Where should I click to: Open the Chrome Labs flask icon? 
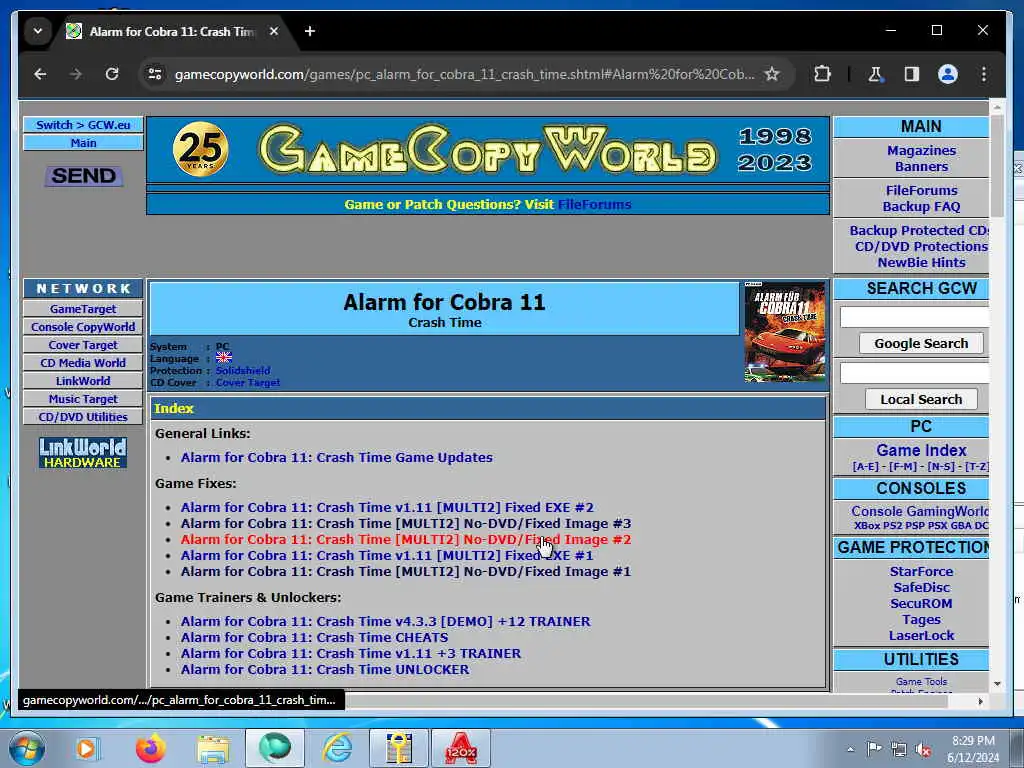point(875,74)
